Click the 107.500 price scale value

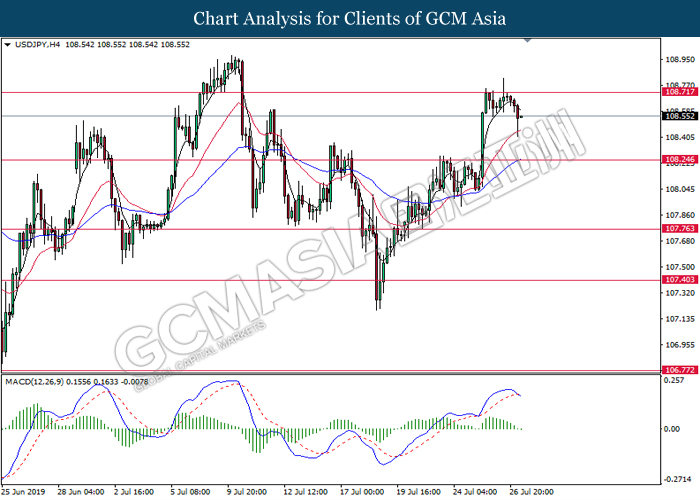click(x=680, y=267)
